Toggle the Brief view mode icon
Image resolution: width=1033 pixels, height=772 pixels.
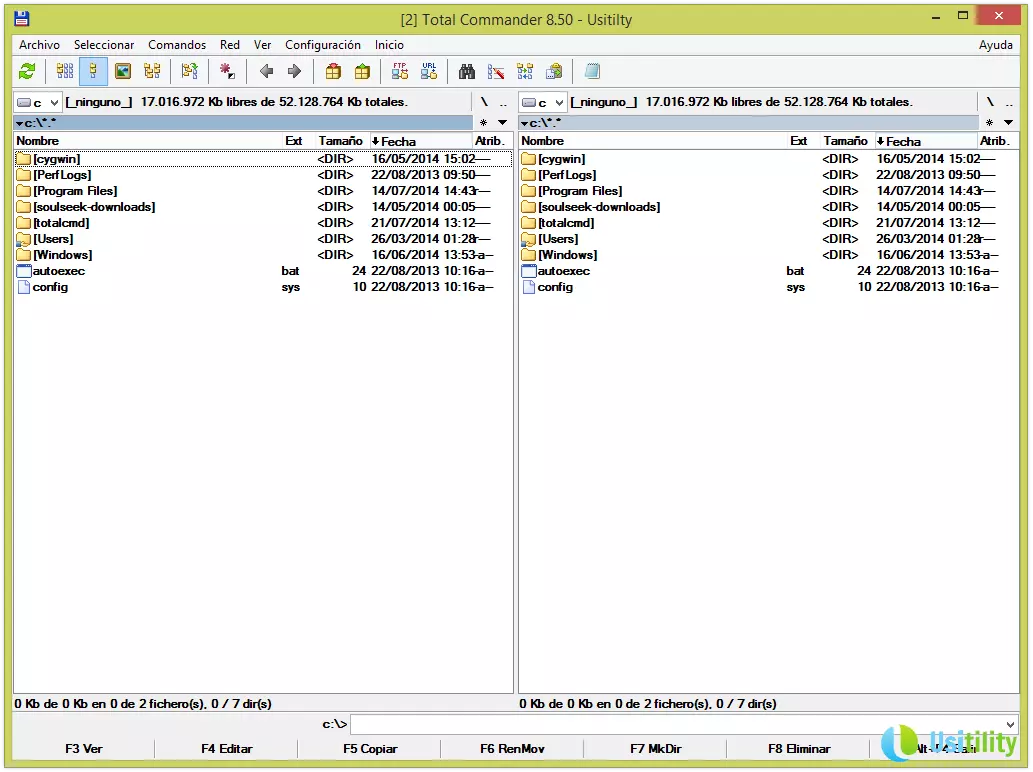pyautogui.click(x=65, y=71)
